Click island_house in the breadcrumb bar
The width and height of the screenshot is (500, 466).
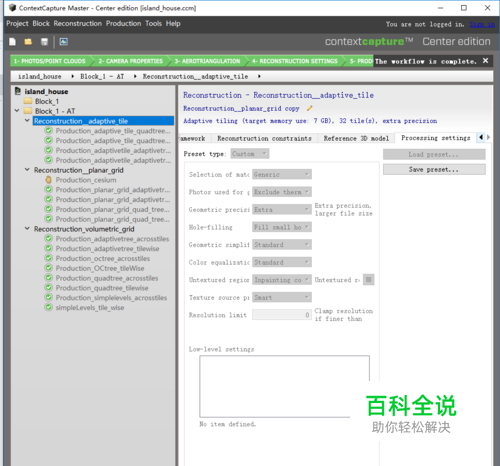(x=40, y=76)
